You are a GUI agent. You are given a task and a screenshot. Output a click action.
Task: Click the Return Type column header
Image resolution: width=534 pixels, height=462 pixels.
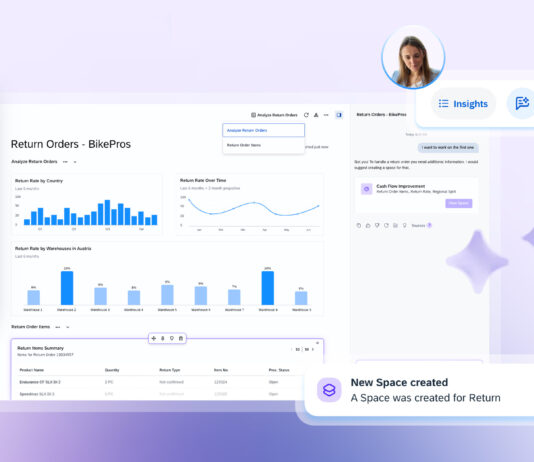point(170,370)
